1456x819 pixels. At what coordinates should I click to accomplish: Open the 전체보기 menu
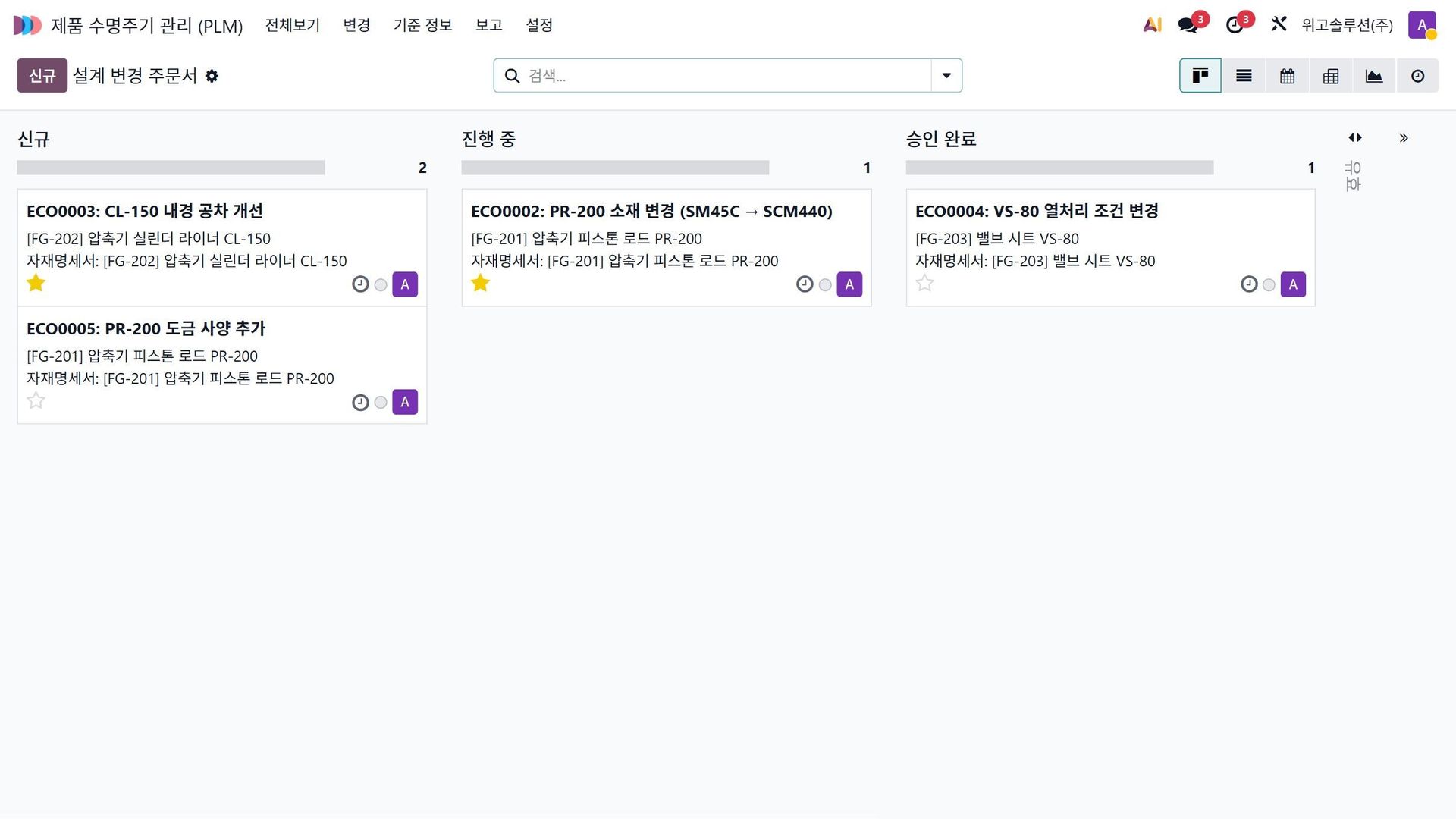click(x=293, y=25)
